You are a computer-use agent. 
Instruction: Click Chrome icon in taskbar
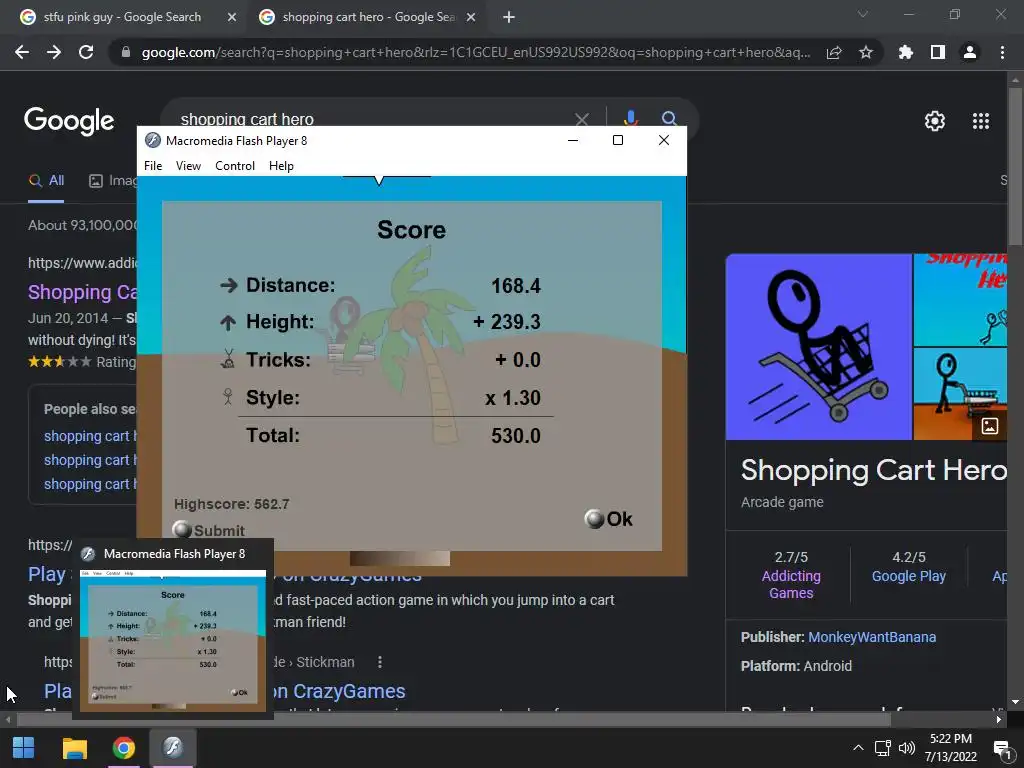[123, 748]
